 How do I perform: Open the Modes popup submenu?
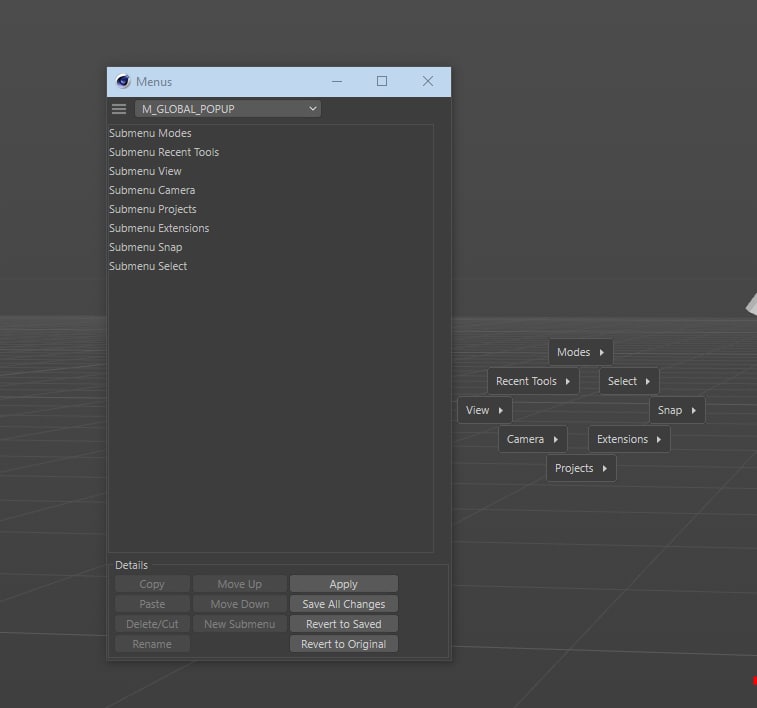point(581,352)
